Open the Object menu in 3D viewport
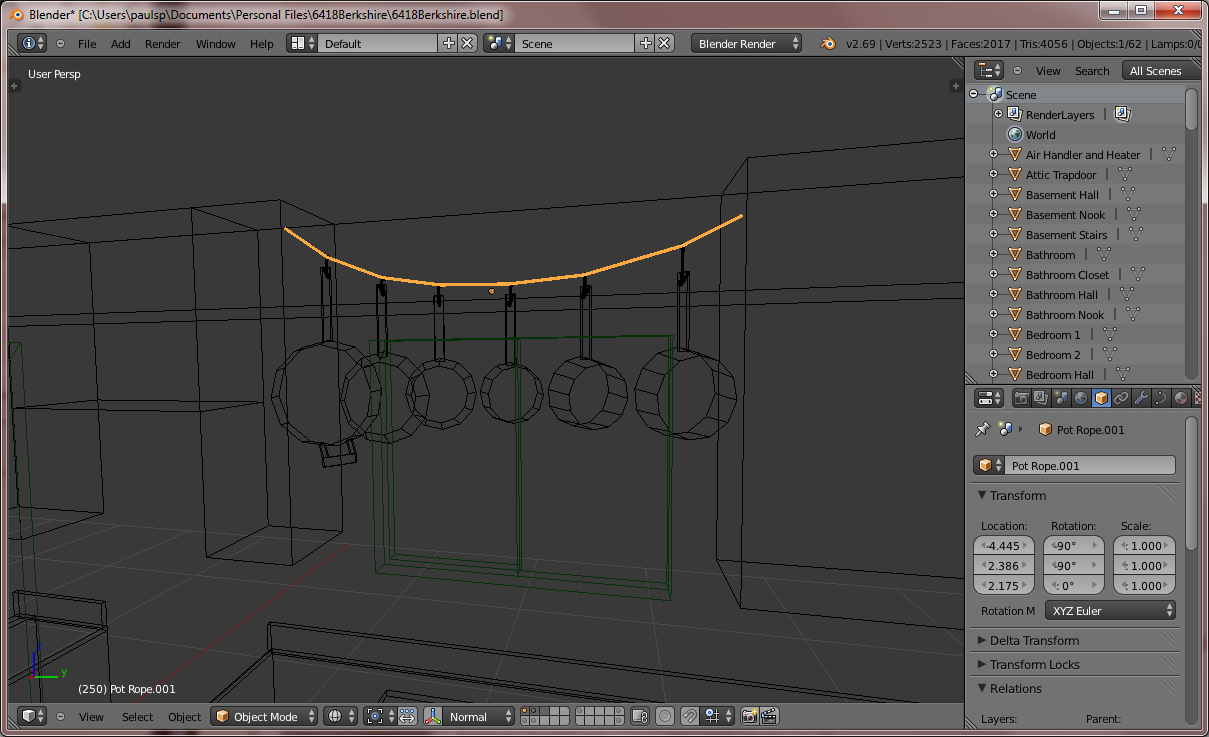The height and width of the screenshot is (737, 1209). tap(184, 717)
